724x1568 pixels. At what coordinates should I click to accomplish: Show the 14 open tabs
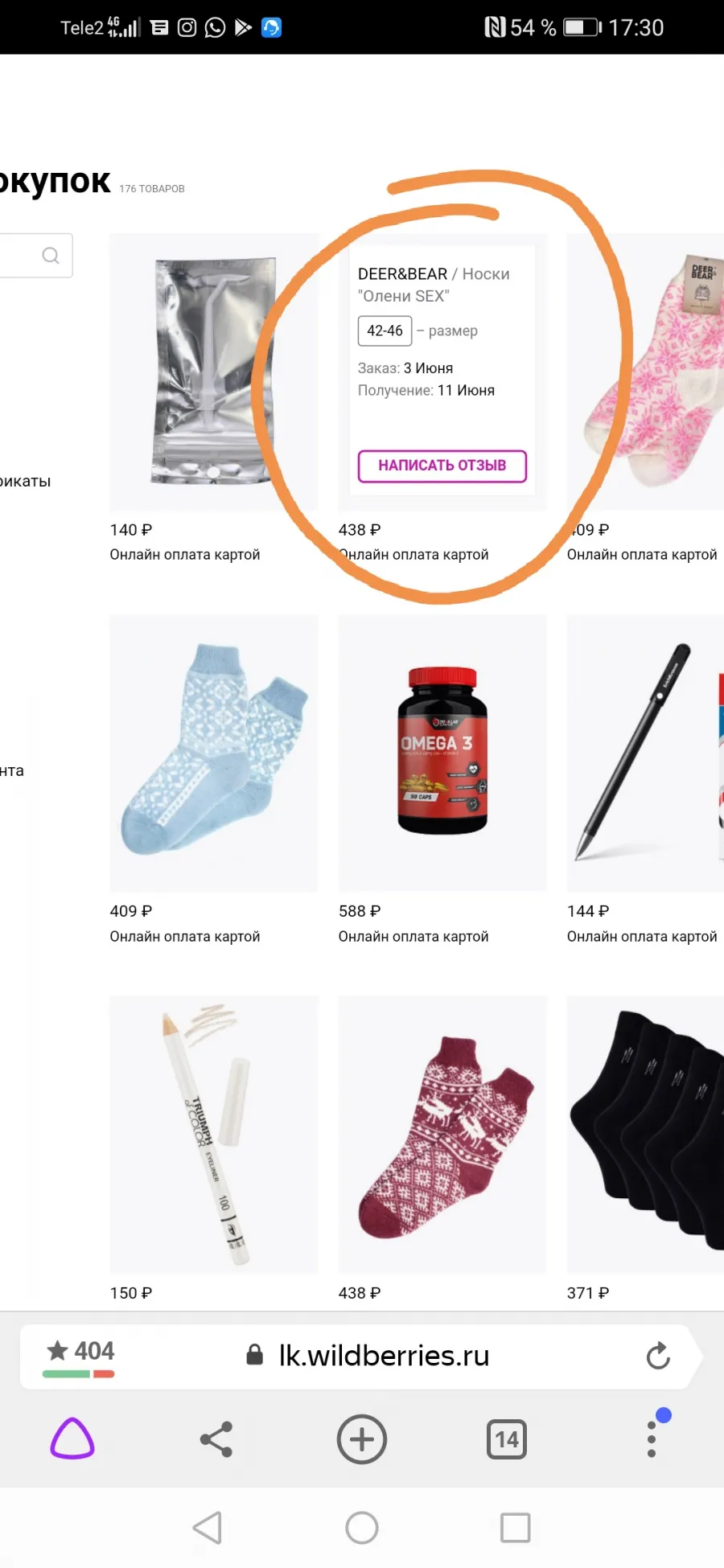tap(507, 1439)
